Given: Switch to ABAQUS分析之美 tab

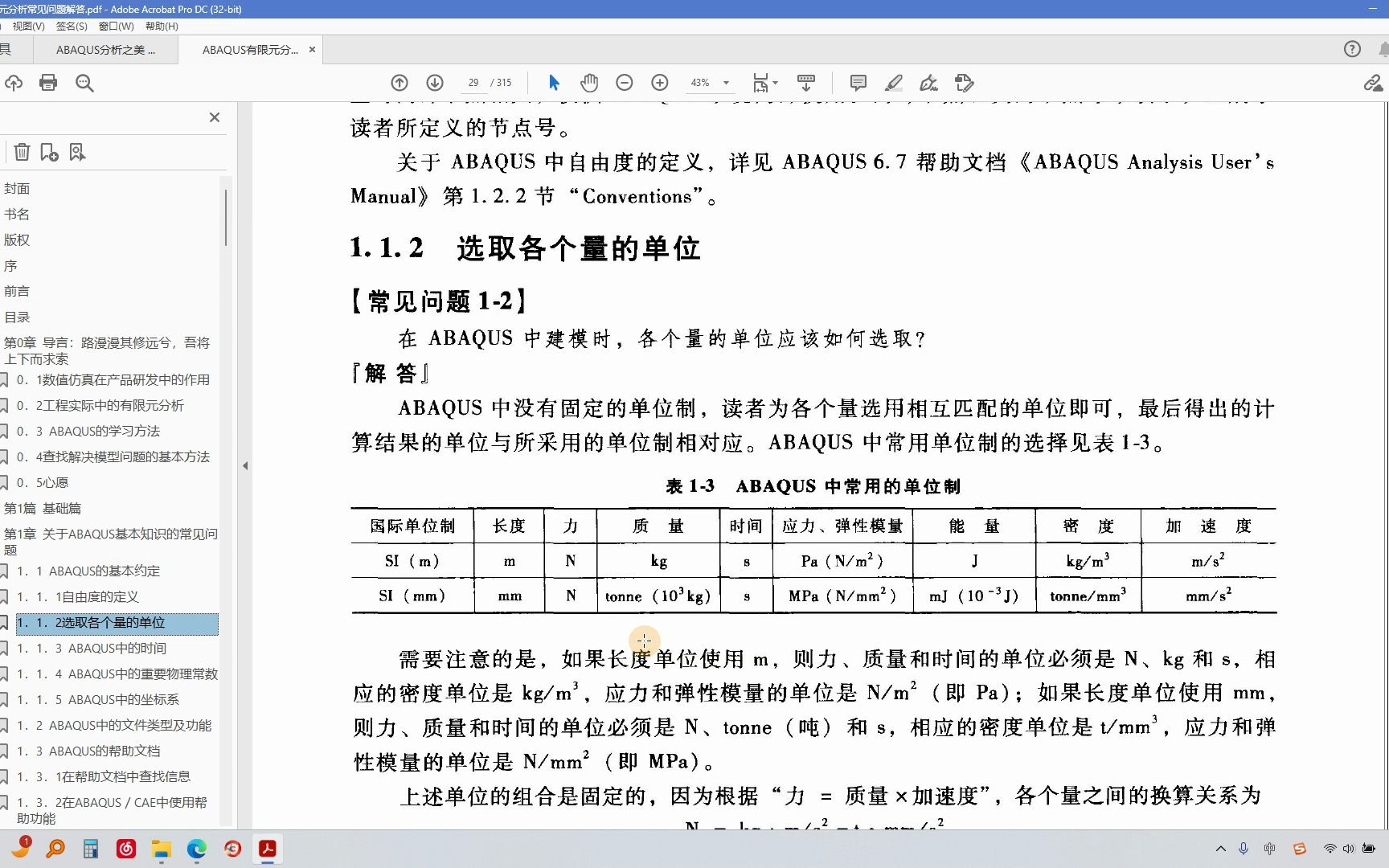Looking at the screenshot, I should (x=106, y=50).
